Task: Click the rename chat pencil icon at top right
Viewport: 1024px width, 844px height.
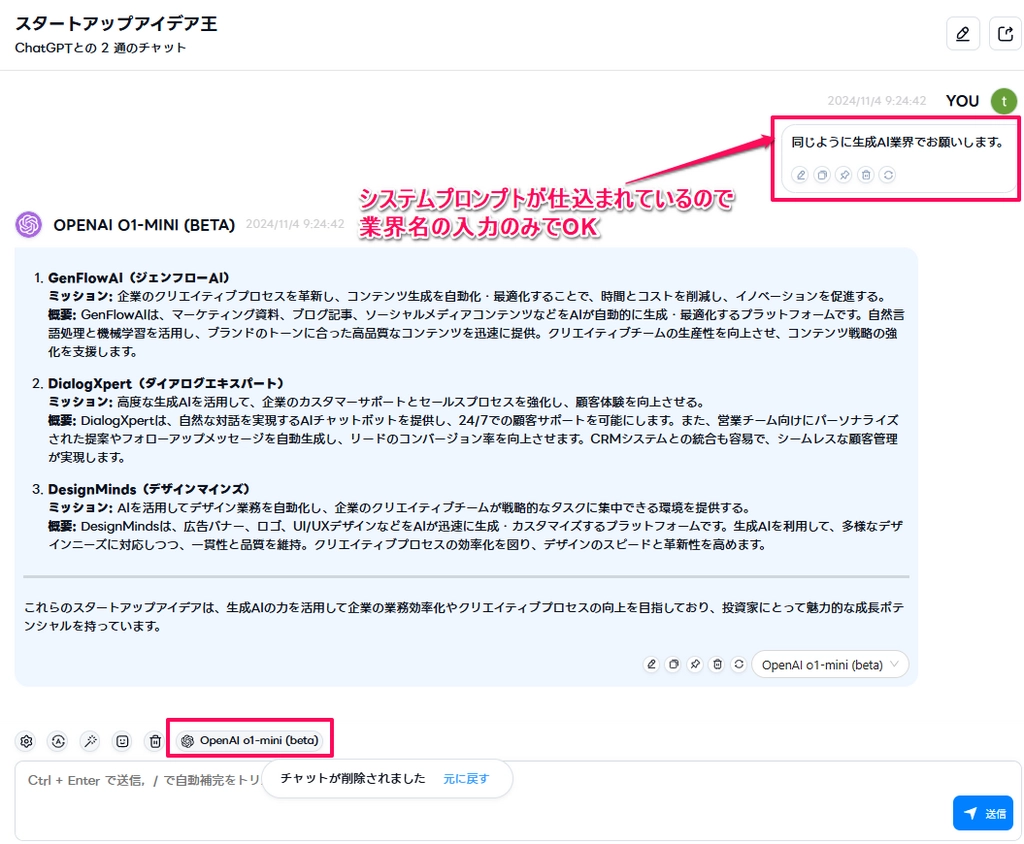Action: [x=963, y=34]
